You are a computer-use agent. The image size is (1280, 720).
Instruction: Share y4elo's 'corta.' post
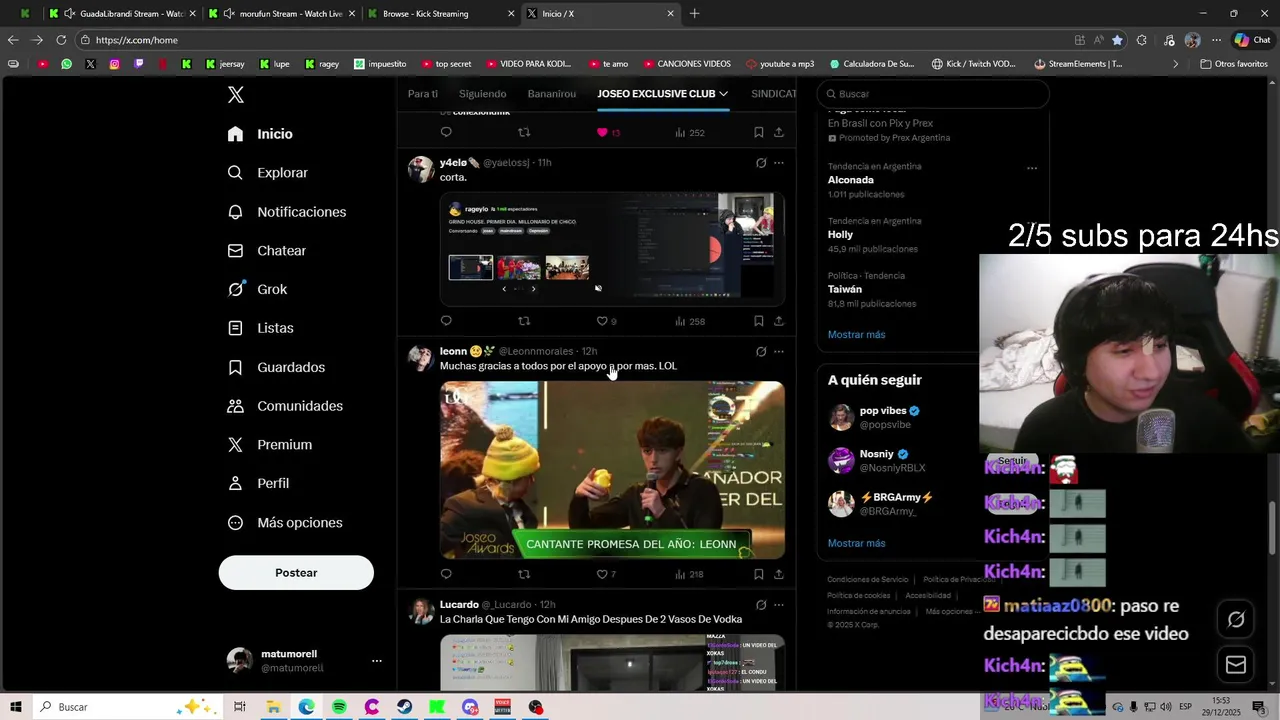(779, 321)
